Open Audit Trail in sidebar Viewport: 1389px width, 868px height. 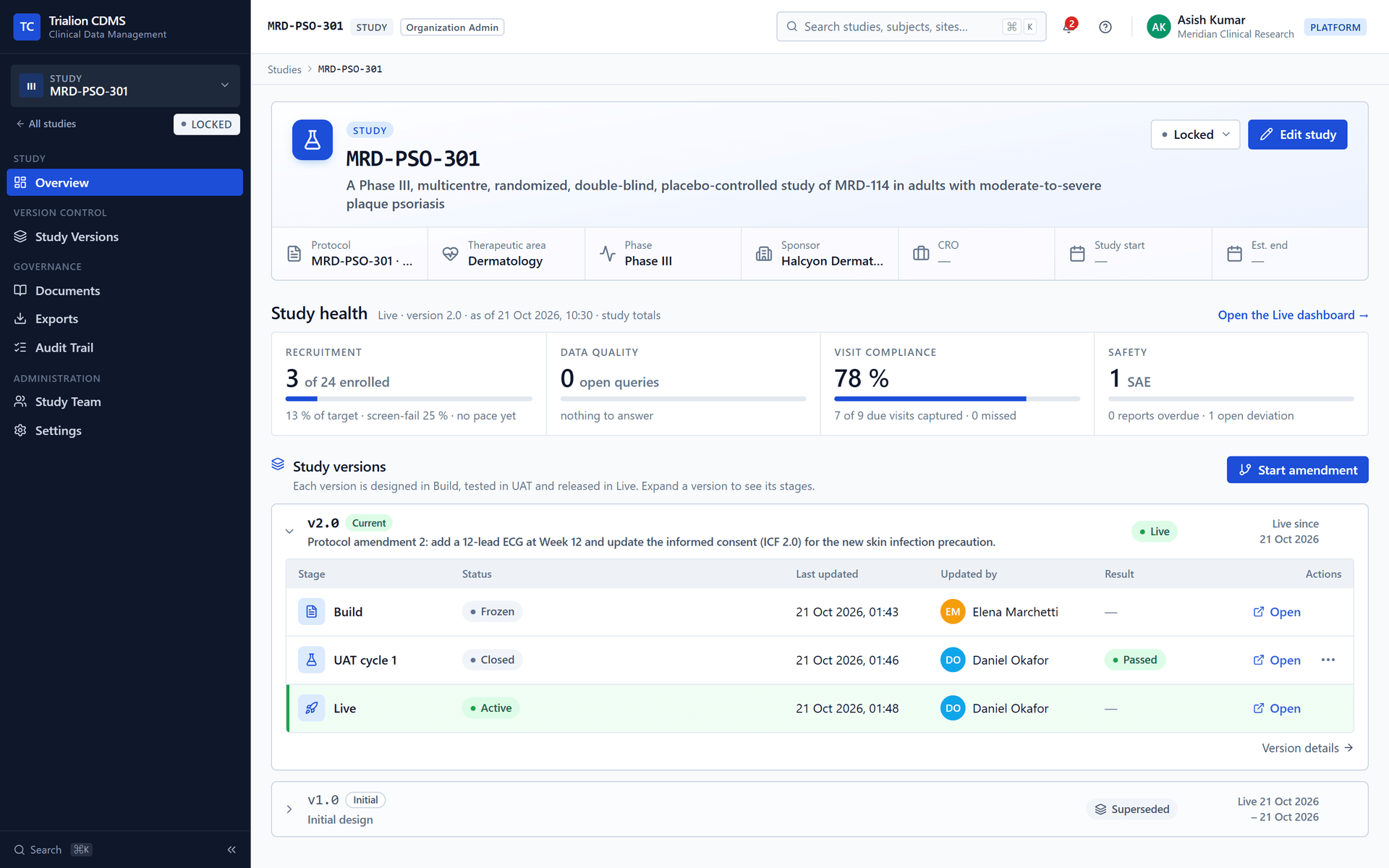pyautogui.click(x=125, y=348)
